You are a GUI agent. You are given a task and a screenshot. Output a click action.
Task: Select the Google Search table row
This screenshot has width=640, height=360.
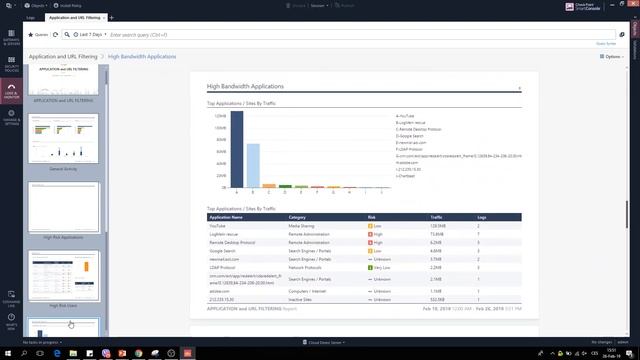coord(364,251)
